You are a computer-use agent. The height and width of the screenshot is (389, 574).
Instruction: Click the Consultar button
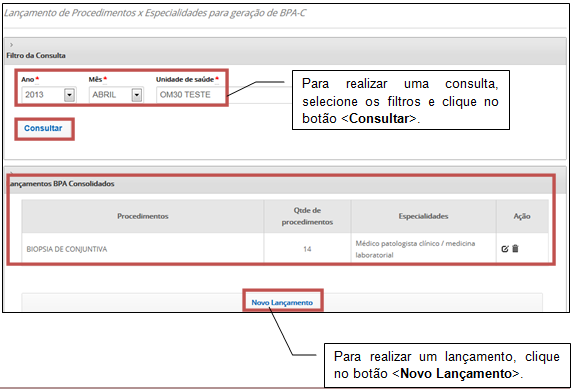tap(44, 129)
